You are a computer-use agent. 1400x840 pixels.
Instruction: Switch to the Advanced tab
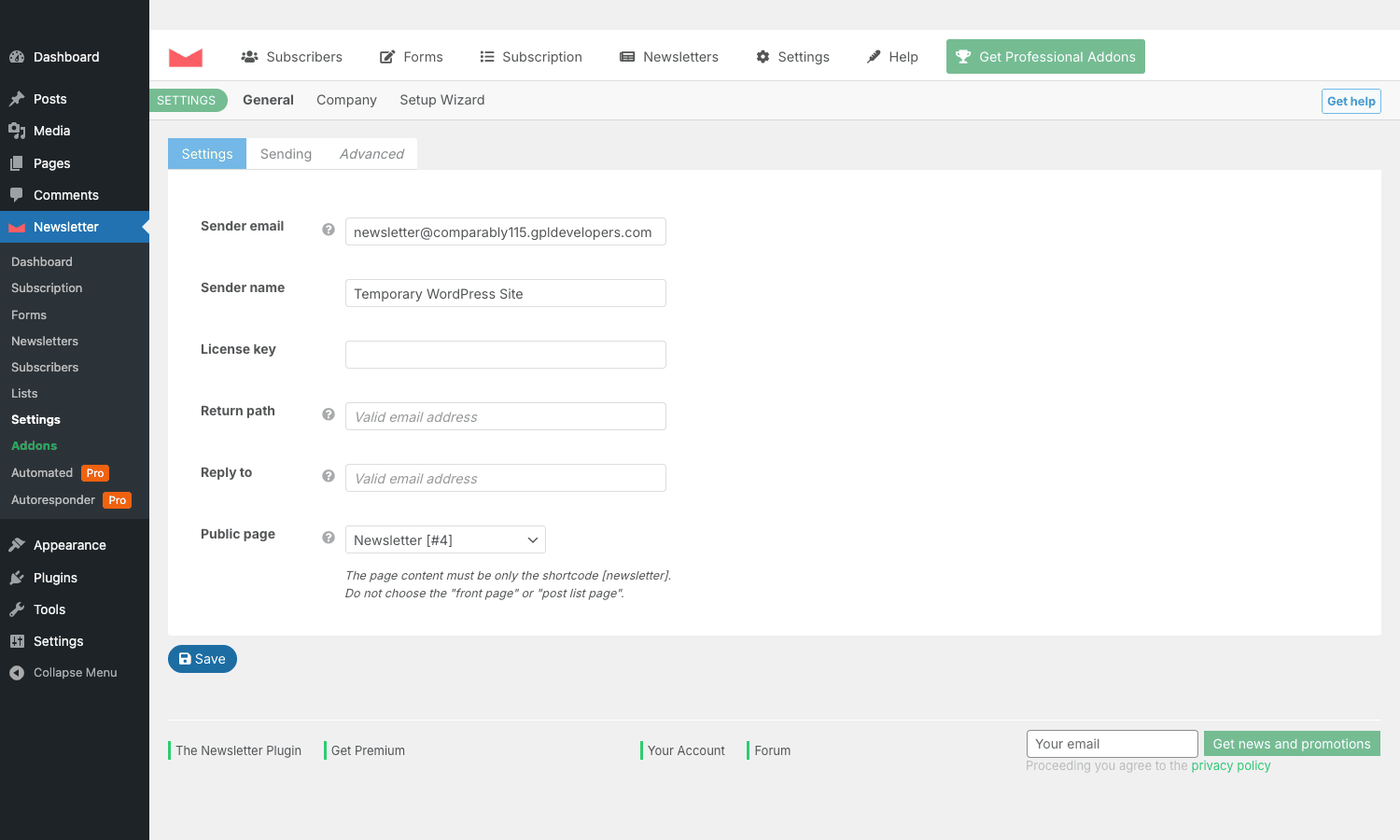tap(371, 154)
